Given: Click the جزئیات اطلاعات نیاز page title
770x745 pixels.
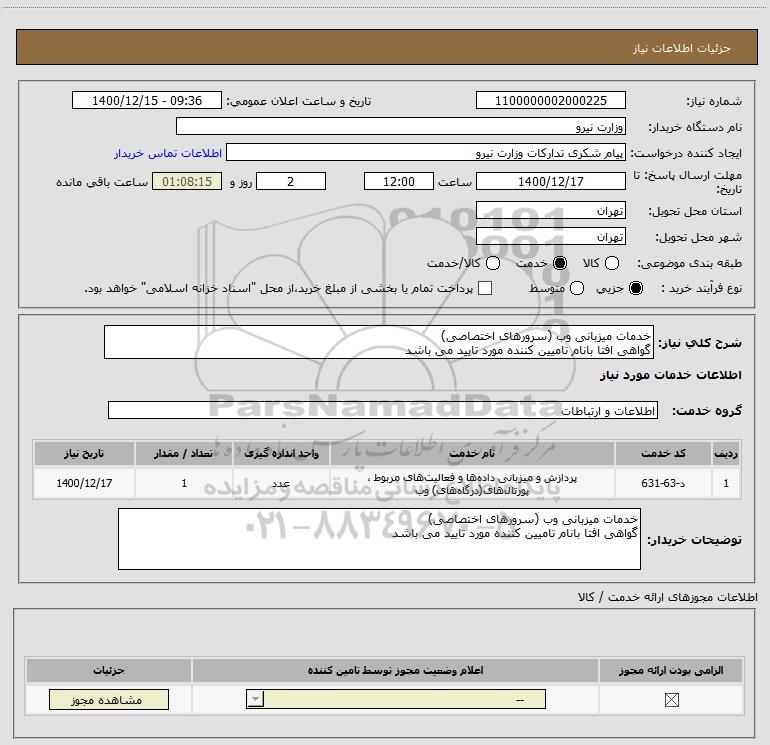Looking at the screenshot, I should [x=682, y=48].
